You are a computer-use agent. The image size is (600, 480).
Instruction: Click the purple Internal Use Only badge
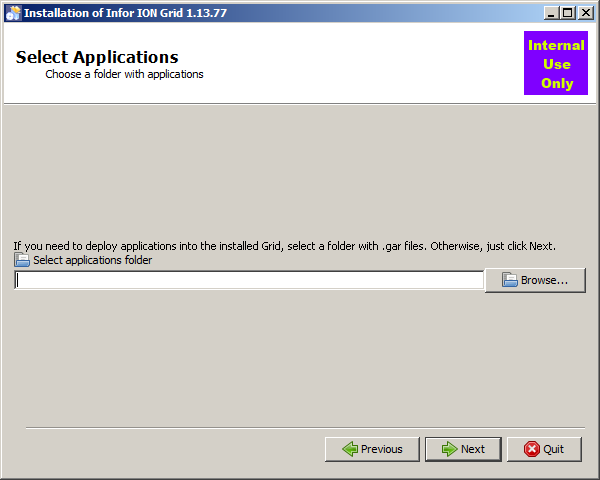click(556, 64)
